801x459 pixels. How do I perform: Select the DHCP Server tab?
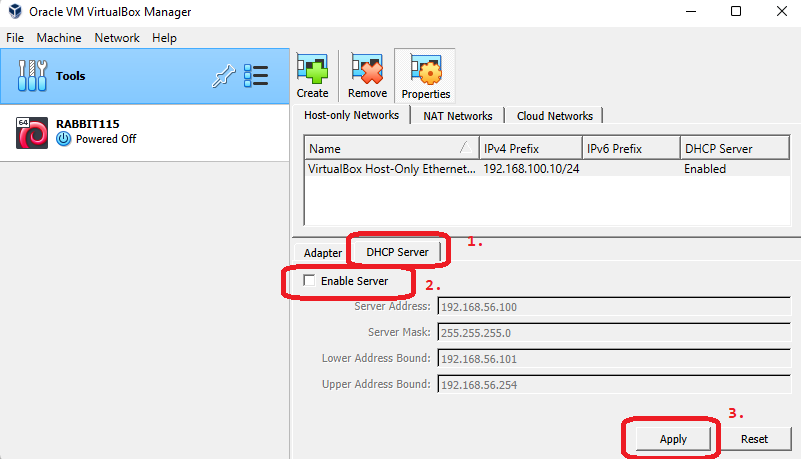pos(397,252)
